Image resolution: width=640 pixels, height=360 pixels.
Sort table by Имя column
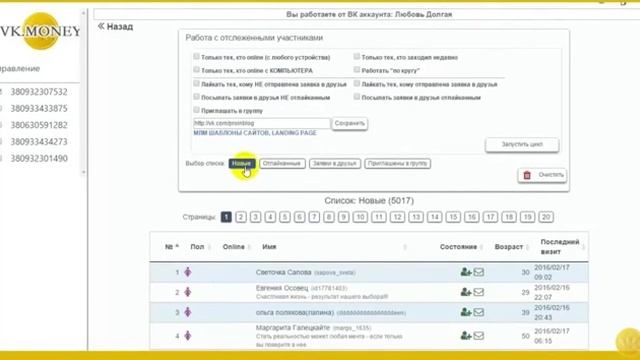pyautogui.click(x=269, y=247)
